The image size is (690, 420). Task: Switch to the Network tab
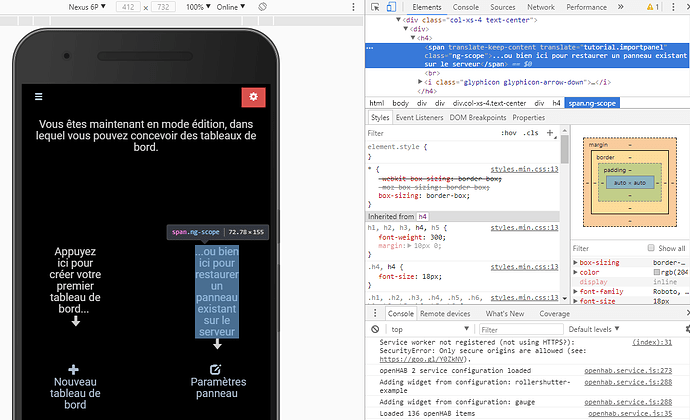coord(541,7)
